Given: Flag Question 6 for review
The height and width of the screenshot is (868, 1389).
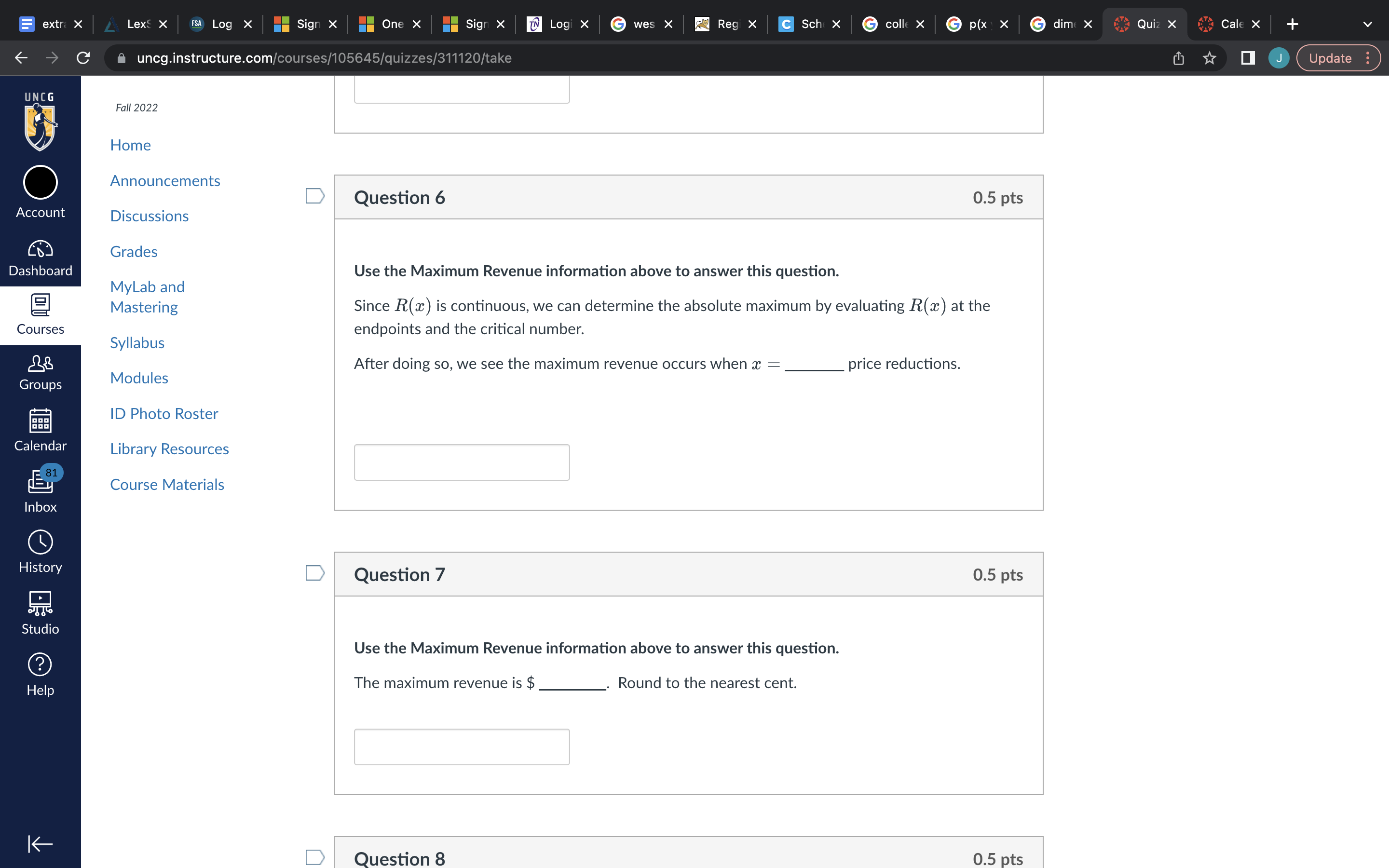Looking at the screenshot, I should click(x=314, y=196).
